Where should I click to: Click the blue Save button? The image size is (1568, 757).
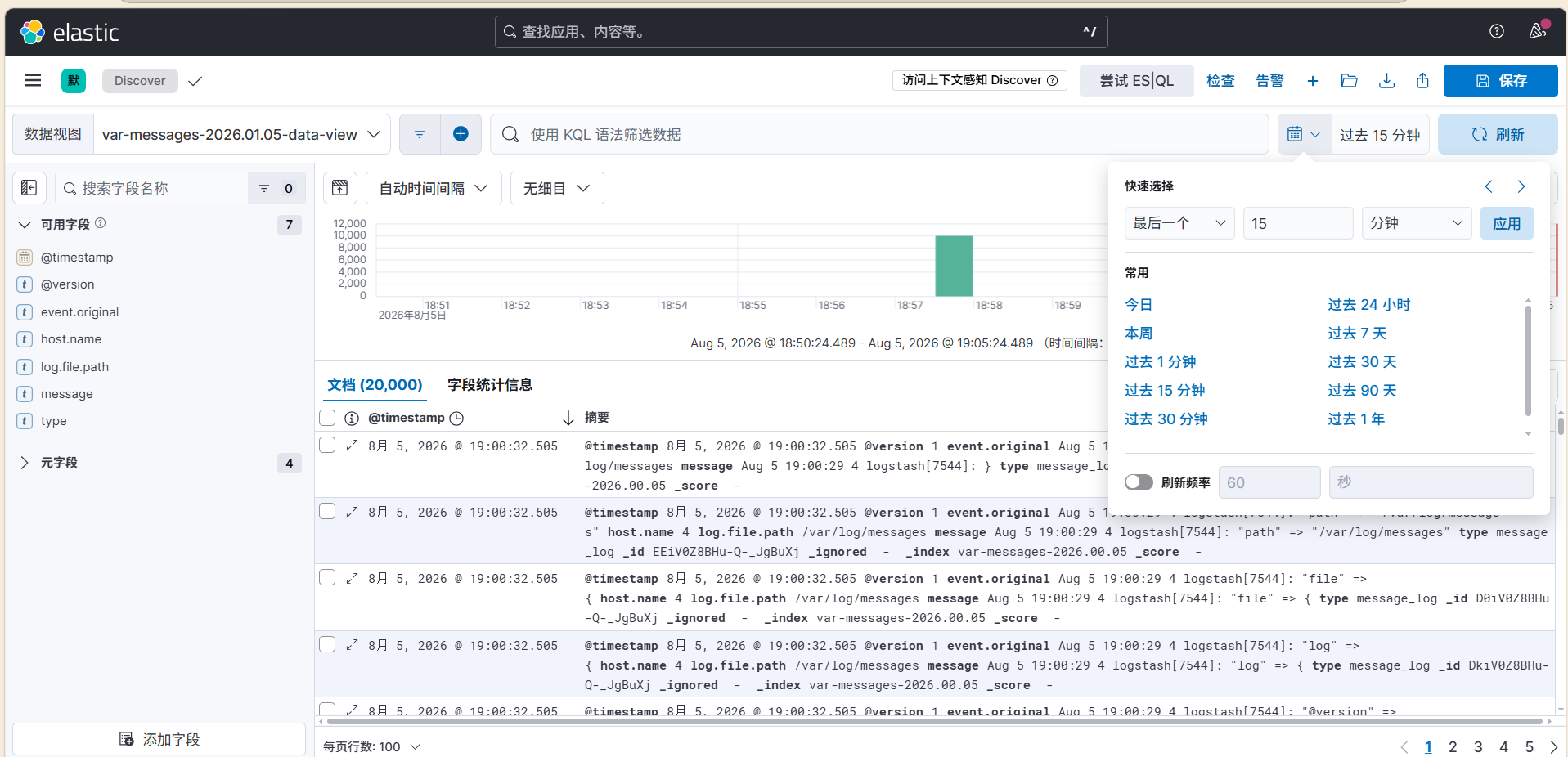coord(1500,81)
